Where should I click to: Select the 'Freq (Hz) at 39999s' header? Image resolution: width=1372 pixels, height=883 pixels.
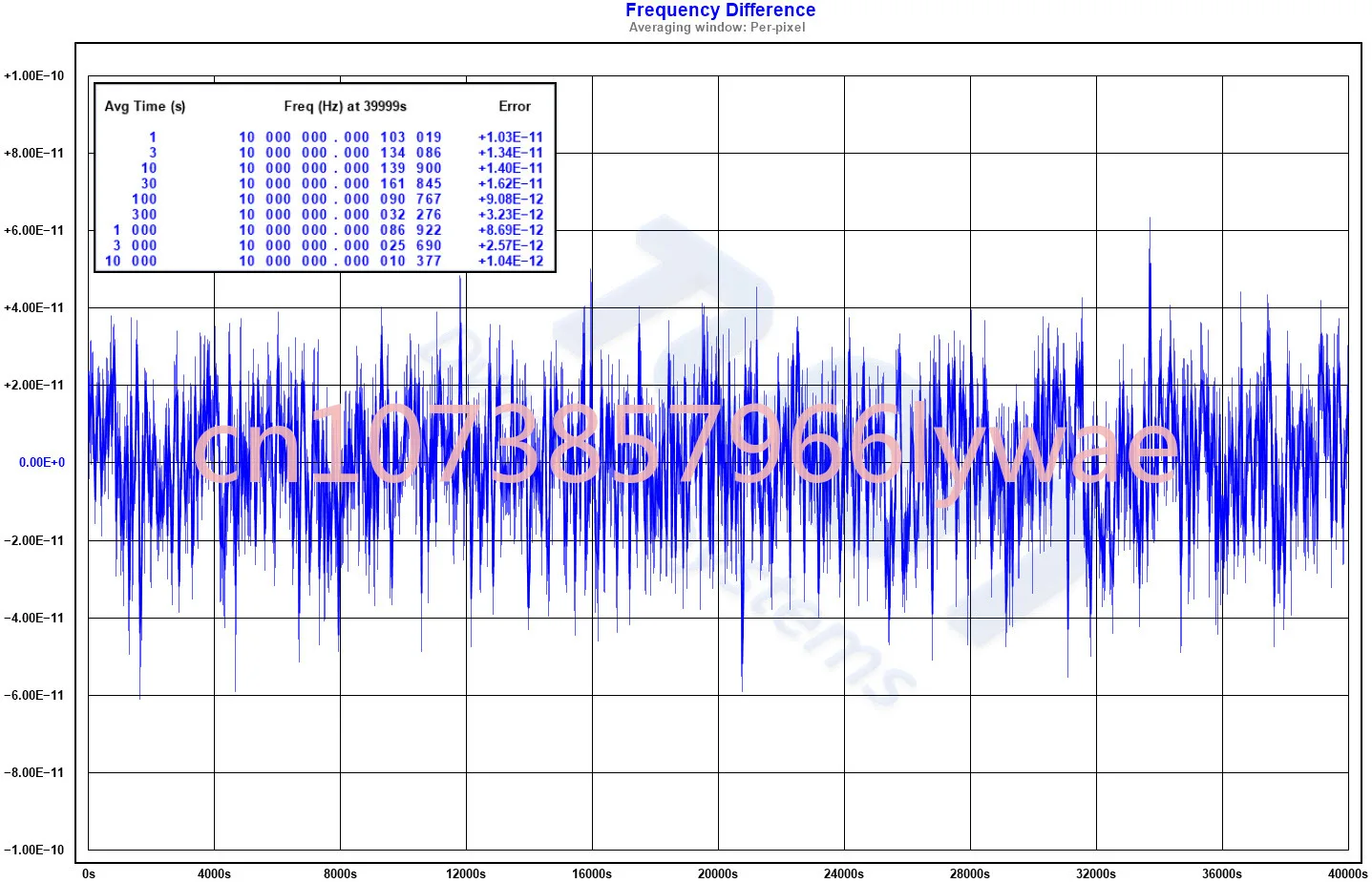tap(346, 106)
